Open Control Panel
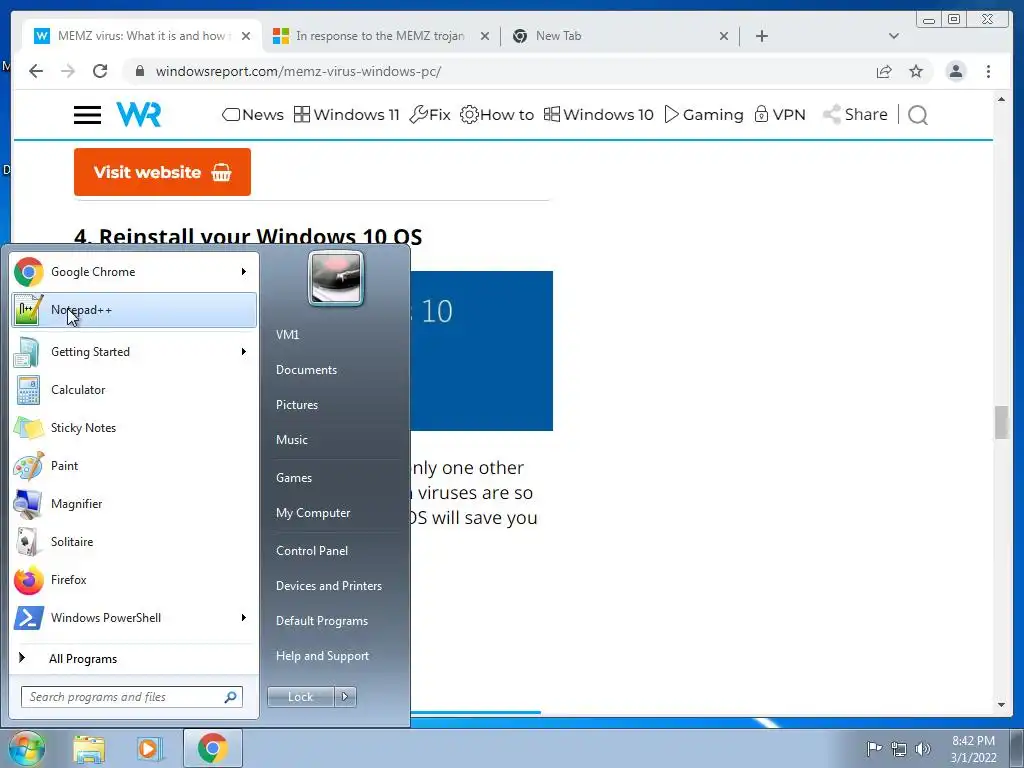Viewport: 1024px width, 768px height. pos(312,551)
